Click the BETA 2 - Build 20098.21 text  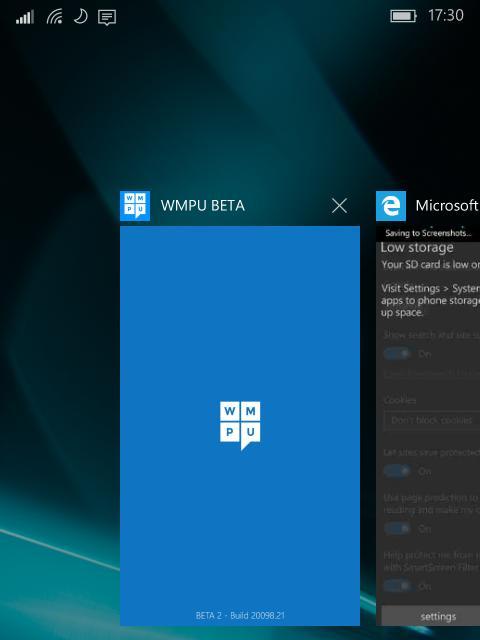240,616
